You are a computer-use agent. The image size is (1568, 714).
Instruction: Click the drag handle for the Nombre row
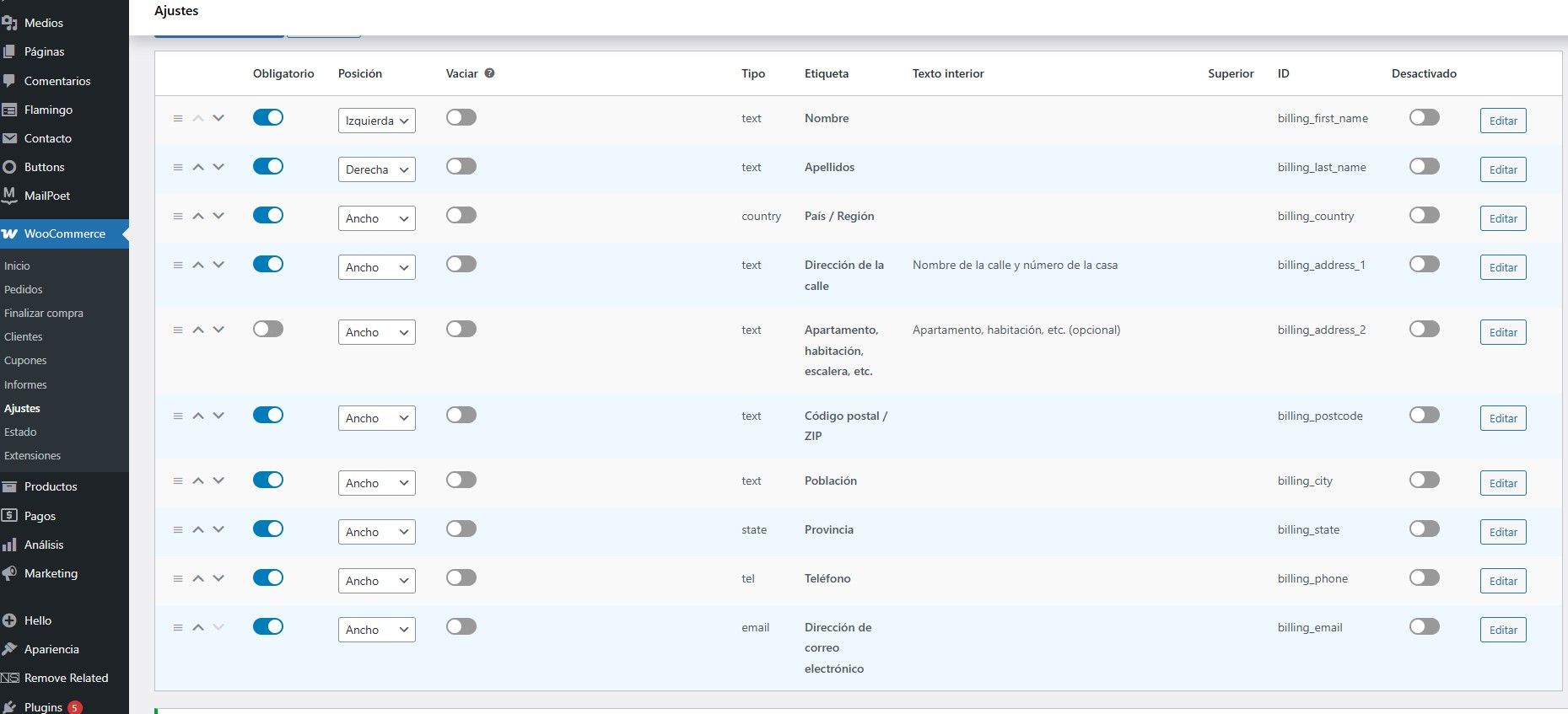(178, 119)
